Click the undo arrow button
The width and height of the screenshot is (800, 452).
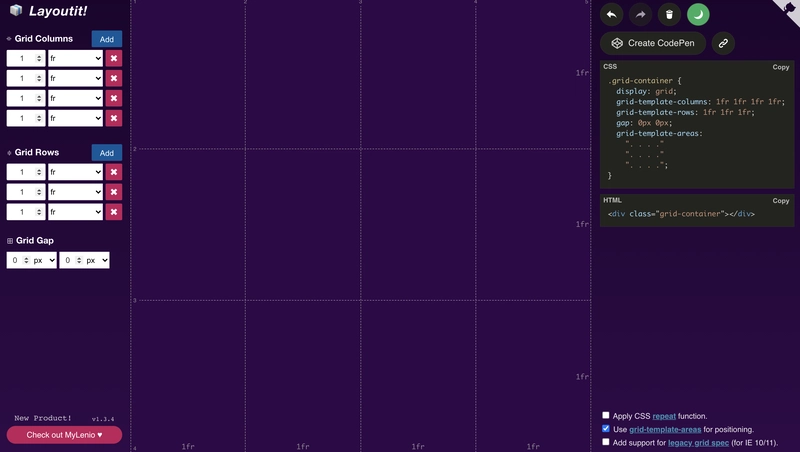[x=611, y=14]
